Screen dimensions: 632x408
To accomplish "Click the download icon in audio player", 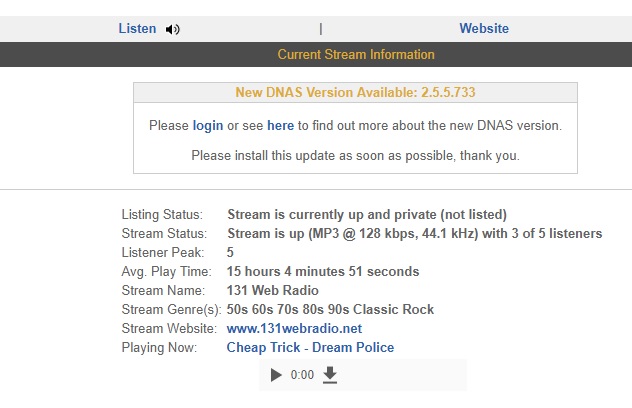I will pyautogui.click(x=331, y=375).
